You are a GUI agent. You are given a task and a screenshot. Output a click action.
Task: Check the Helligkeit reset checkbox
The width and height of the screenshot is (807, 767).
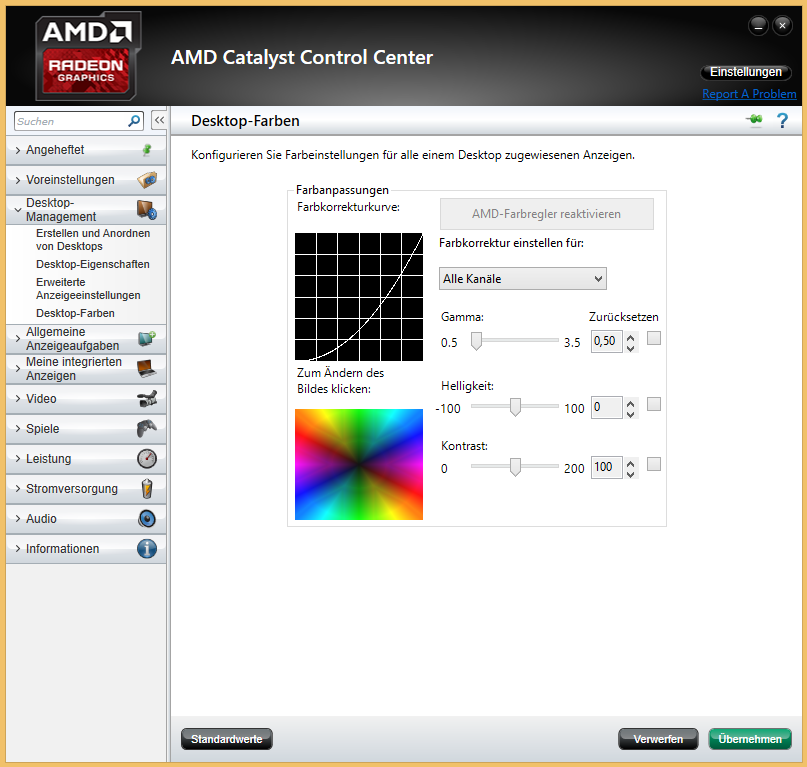(x=654, y=404)
